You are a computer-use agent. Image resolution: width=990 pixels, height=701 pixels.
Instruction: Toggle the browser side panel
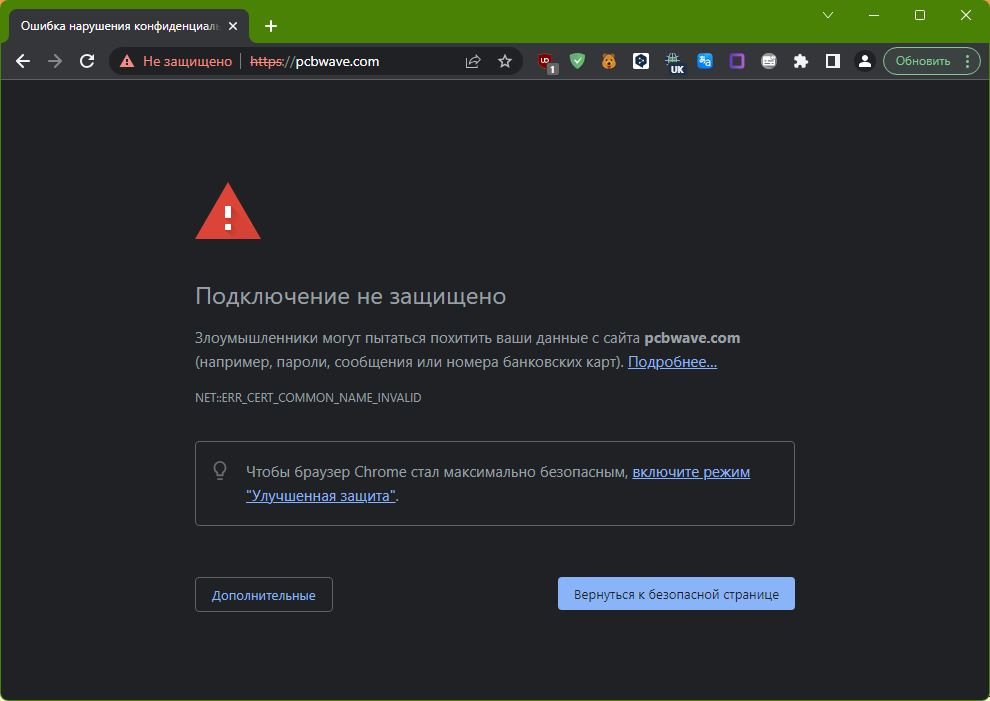pos(832,61)
